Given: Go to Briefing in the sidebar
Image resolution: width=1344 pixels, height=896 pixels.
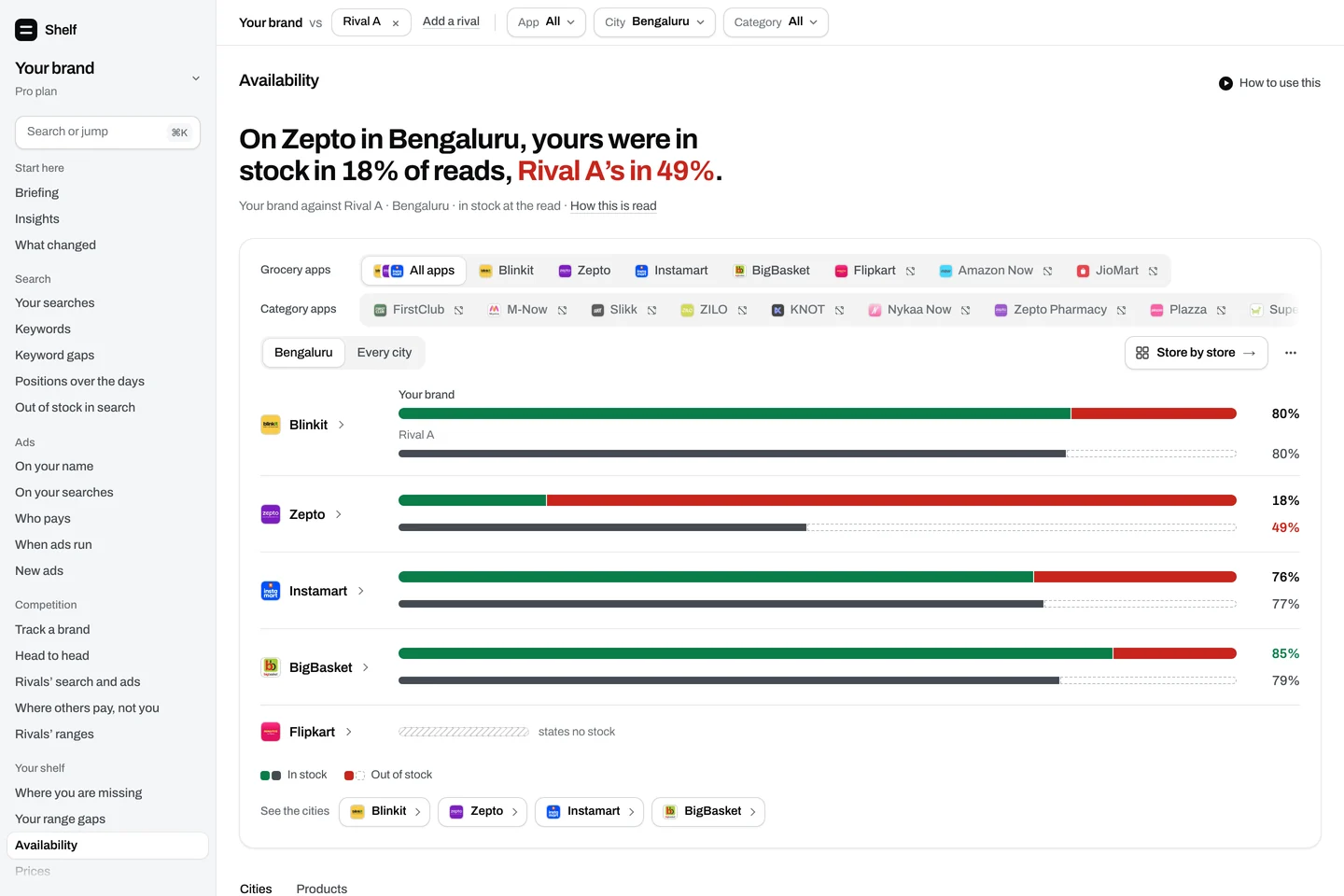Looking at the screenshot, I should point(37,193).
